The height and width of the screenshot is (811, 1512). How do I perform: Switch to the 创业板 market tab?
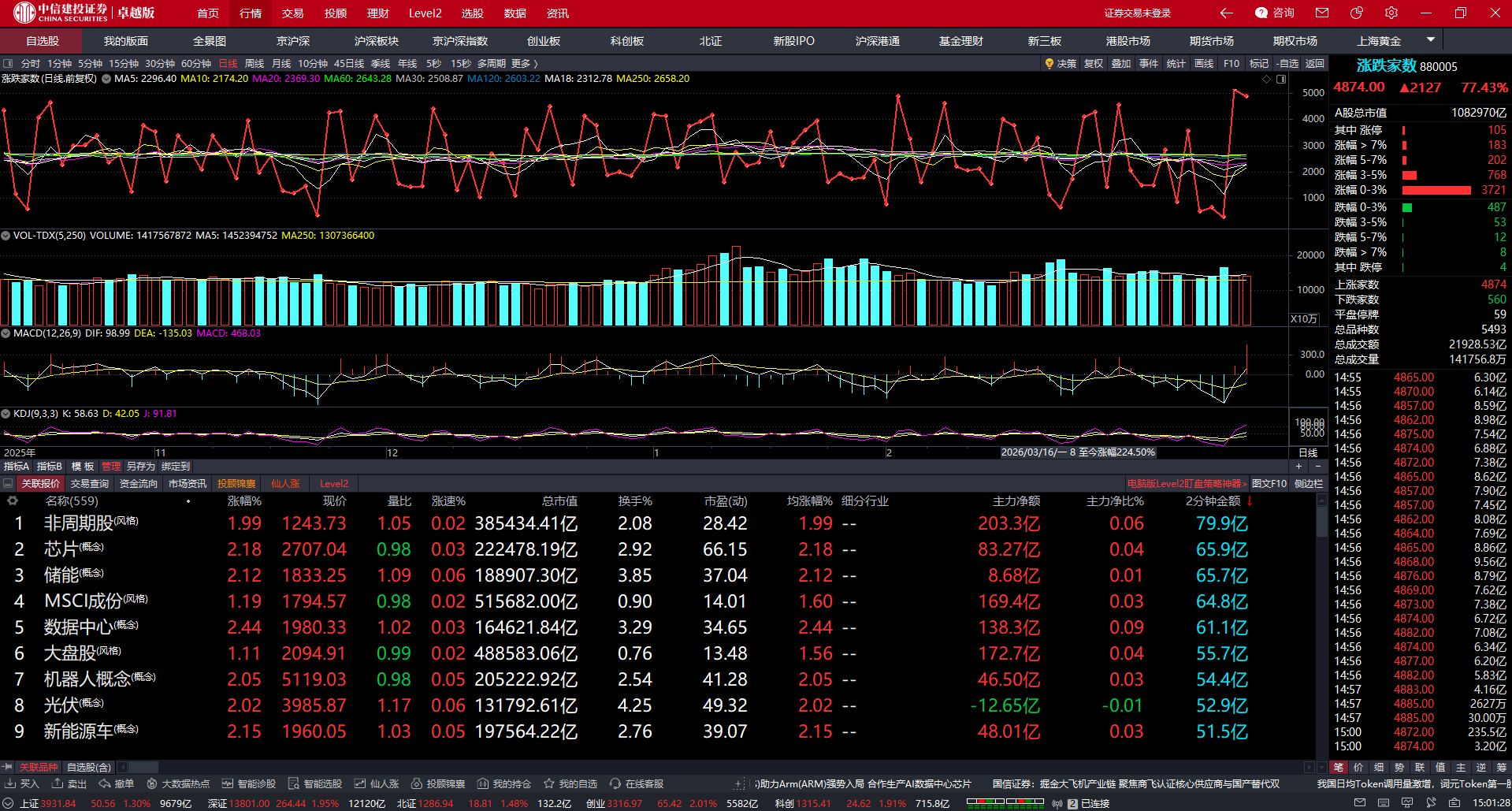point(543,41)
